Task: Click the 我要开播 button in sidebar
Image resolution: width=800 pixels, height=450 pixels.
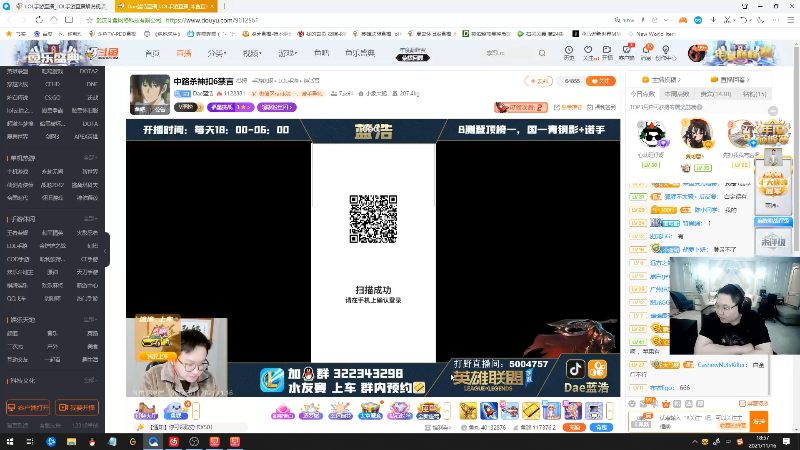Action: 77,407
